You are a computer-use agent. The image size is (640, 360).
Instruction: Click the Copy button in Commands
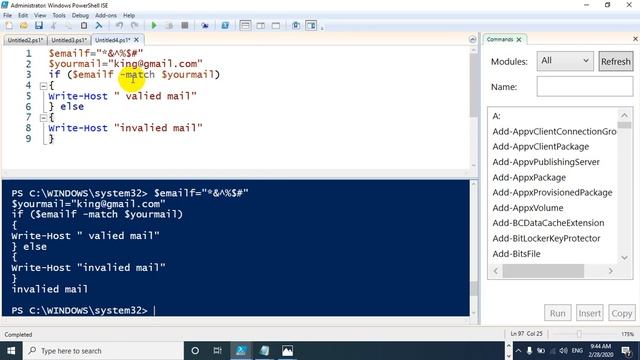pos(622,313)
